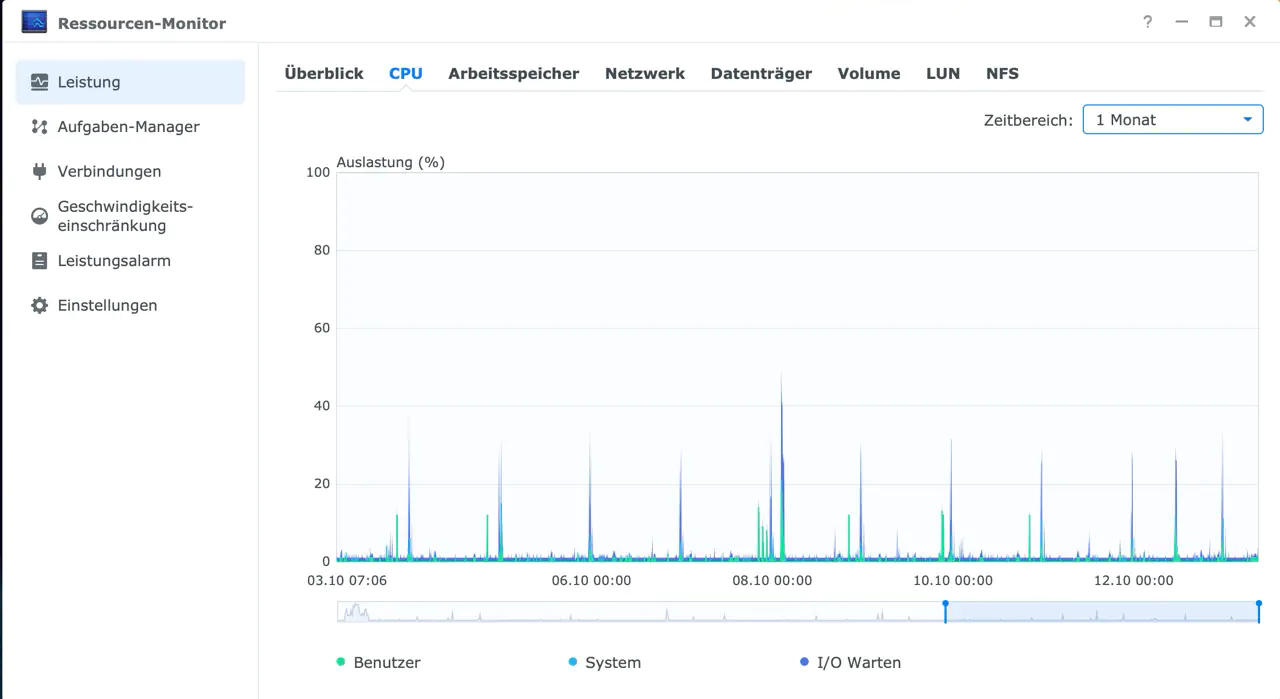Image resolution: width=1280 pixels, height=699 pixels.
Task: Open the Netzwerk tab
Action: coord(645,73)
